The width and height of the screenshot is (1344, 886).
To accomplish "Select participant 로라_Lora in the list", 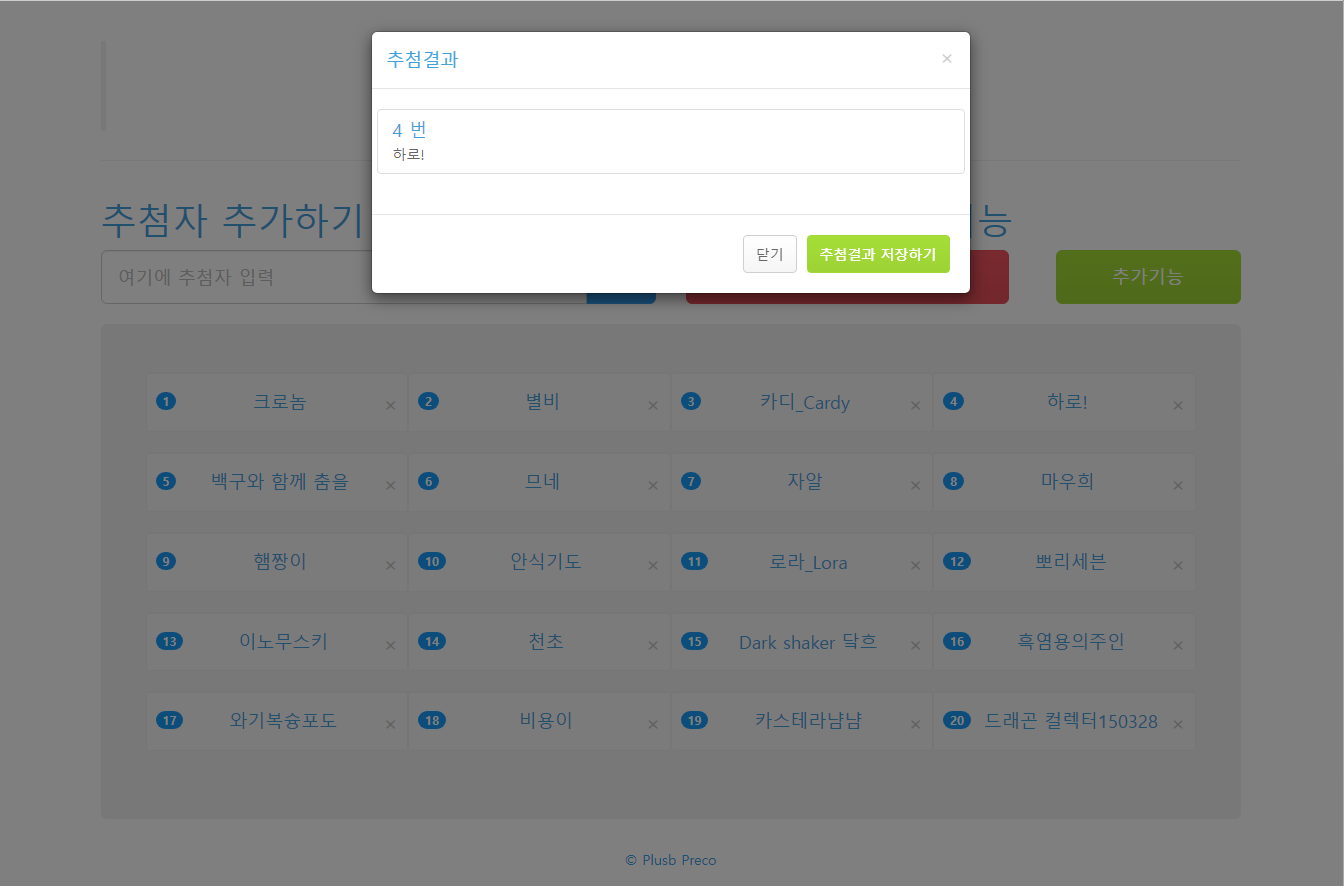I will pos(808,562).
